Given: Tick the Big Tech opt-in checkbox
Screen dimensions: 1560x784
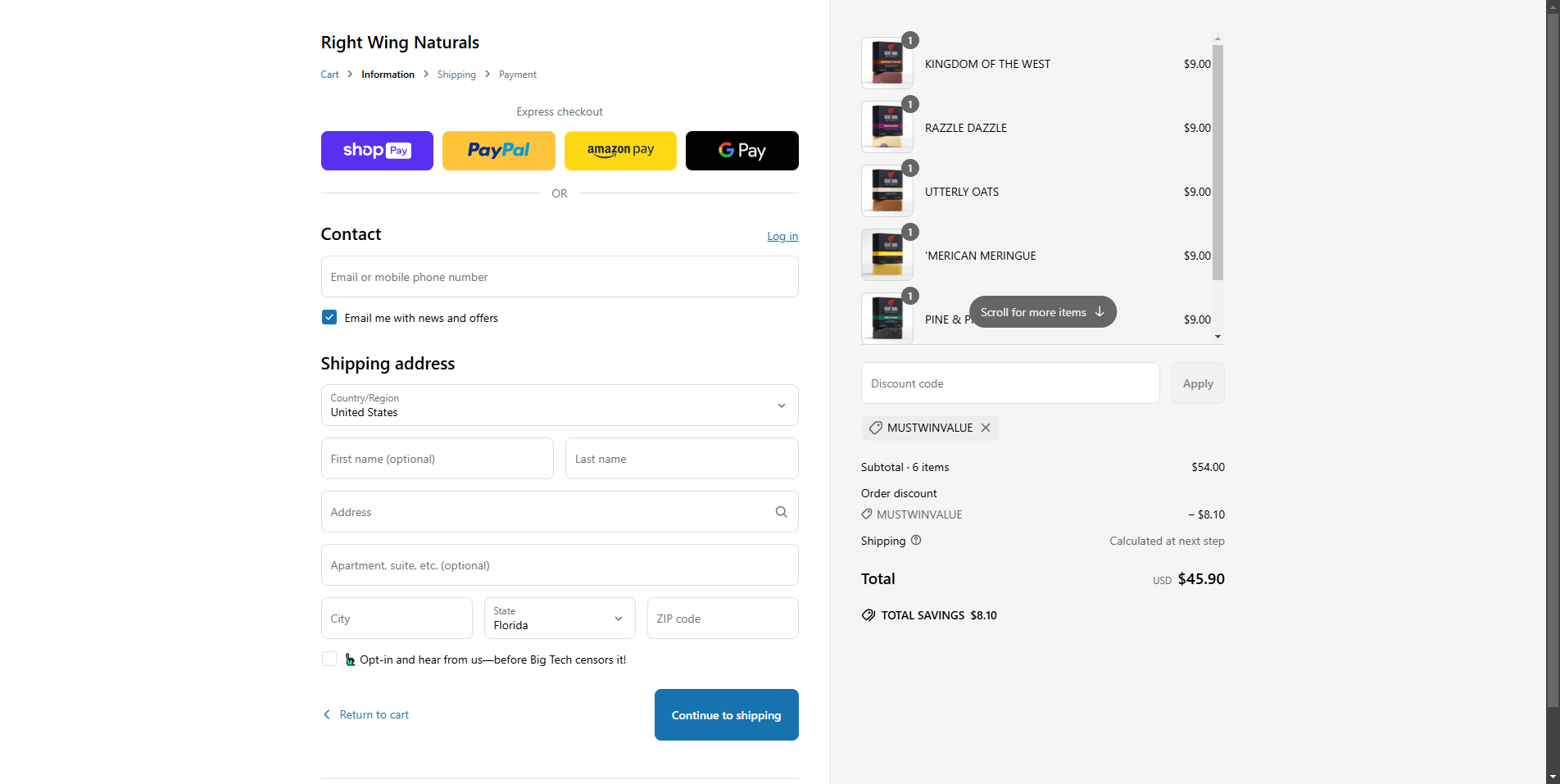Looking at the screenshot, I should point(329,659).
